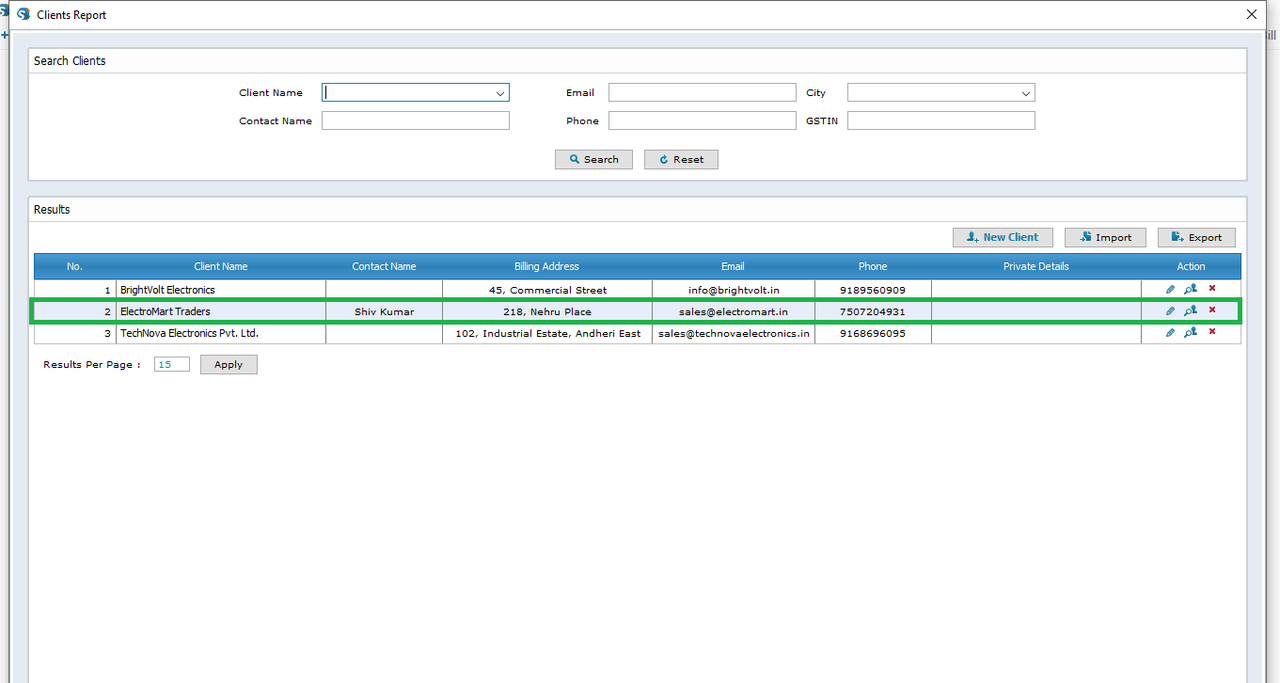This screenshot has height=683, width=1280.
Task: Edit the BrightVolt Electronics client (pencil icon)
Action: 1170,289
